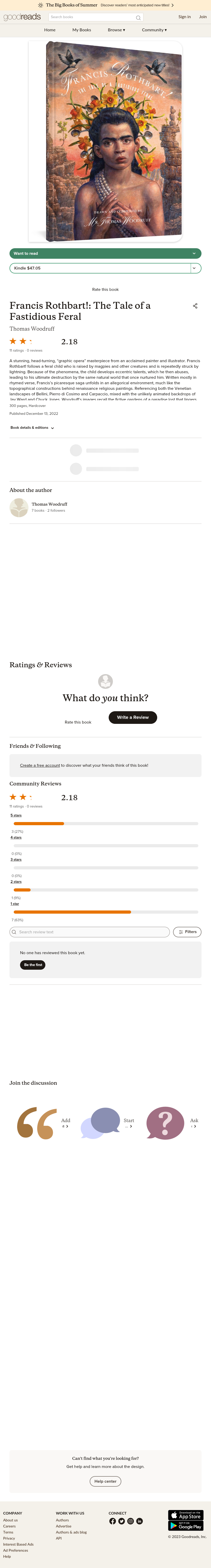Open the Community menu
This screenshot has width=211, height=1568.
[x=154, y=30]
